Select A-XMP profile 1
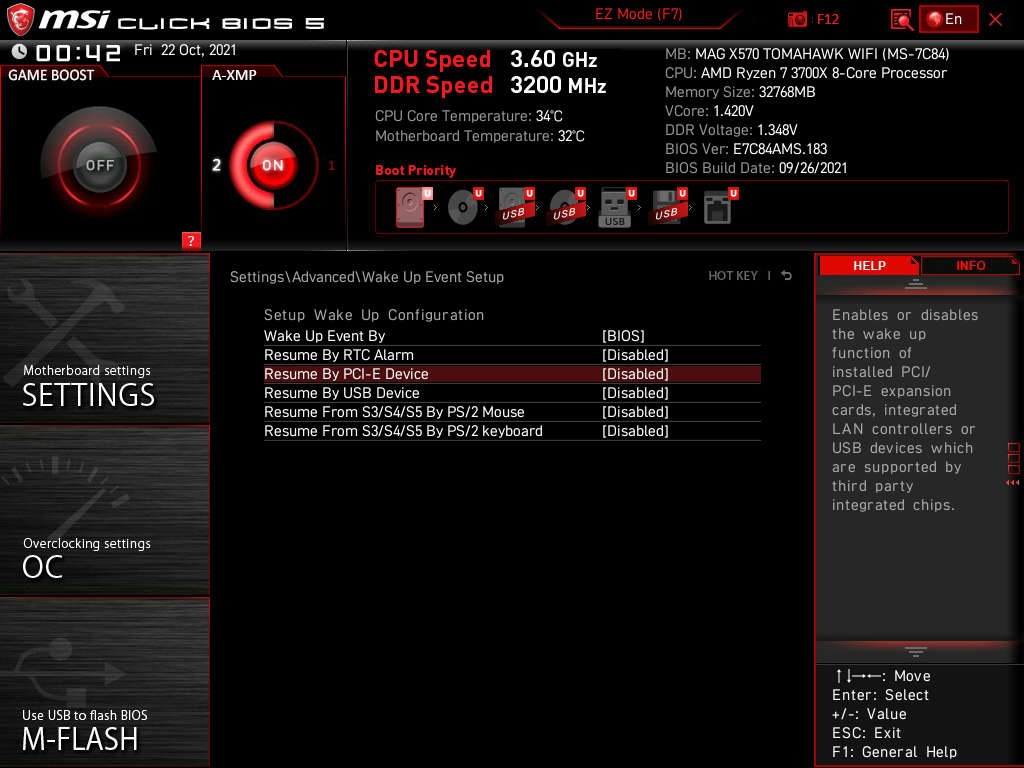This screenshot has height=768, width=1024. pyautogui.click(x=331, y=166)
